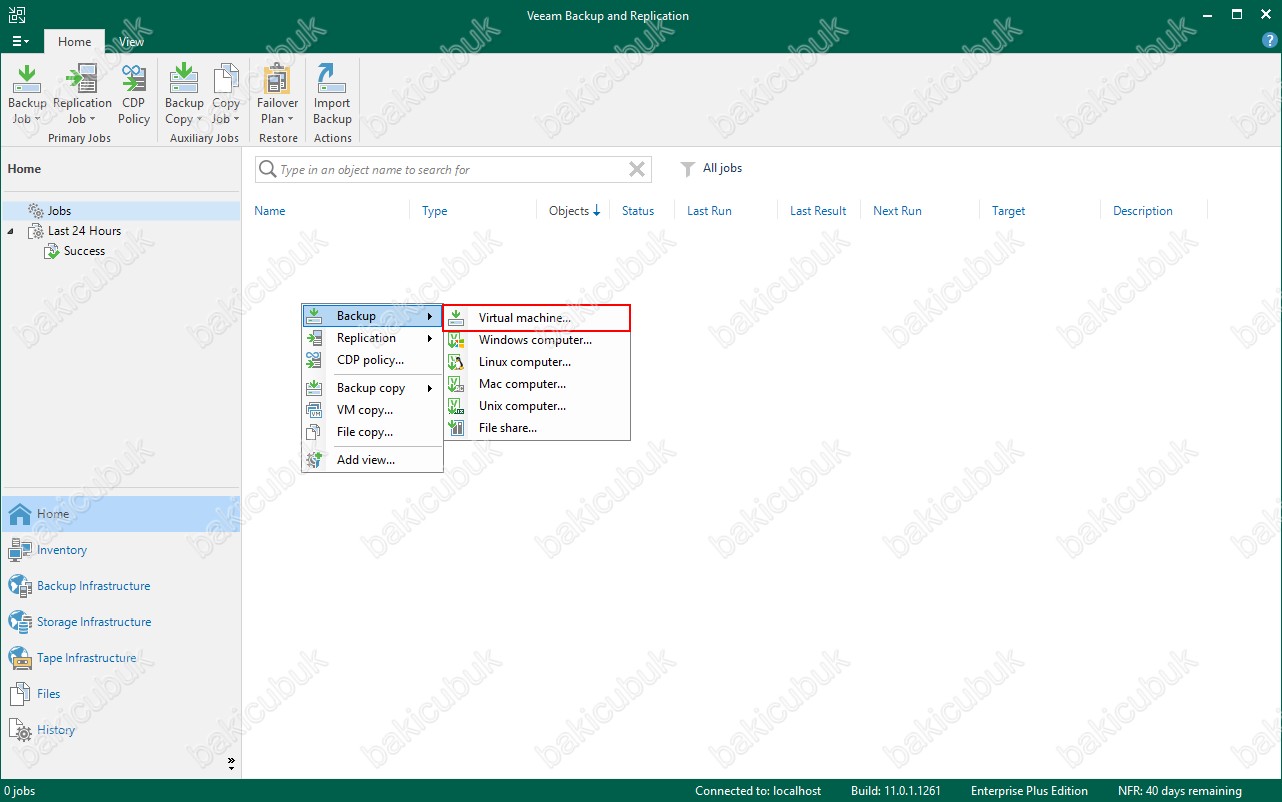Viewport: 1282px width, 802px height.
Task: Choose CDP policy... in context menu
Action: point(372,360)
